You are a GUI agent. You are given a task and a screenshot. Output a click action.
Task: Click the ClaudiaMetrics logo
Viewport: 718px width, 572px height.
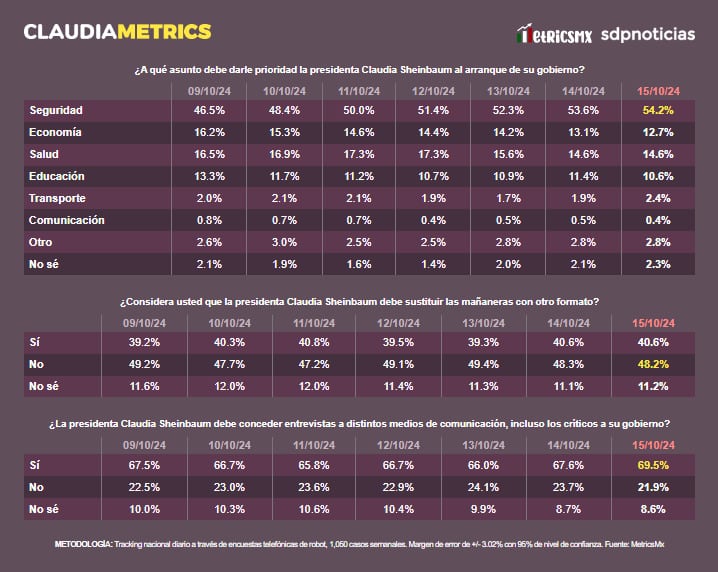coord(117,32)
